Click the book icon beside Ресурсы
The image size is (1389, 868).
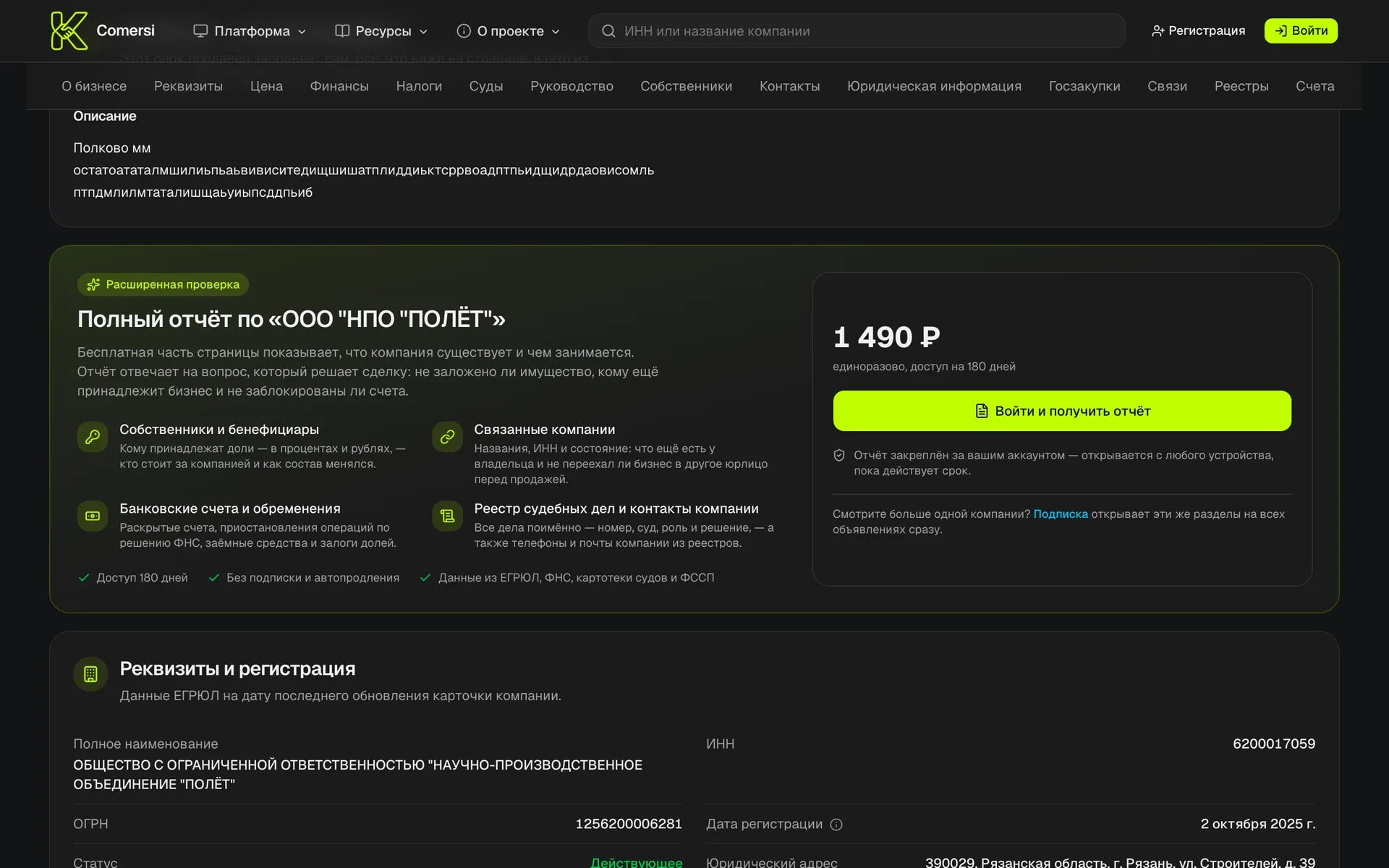click(342, 30)
